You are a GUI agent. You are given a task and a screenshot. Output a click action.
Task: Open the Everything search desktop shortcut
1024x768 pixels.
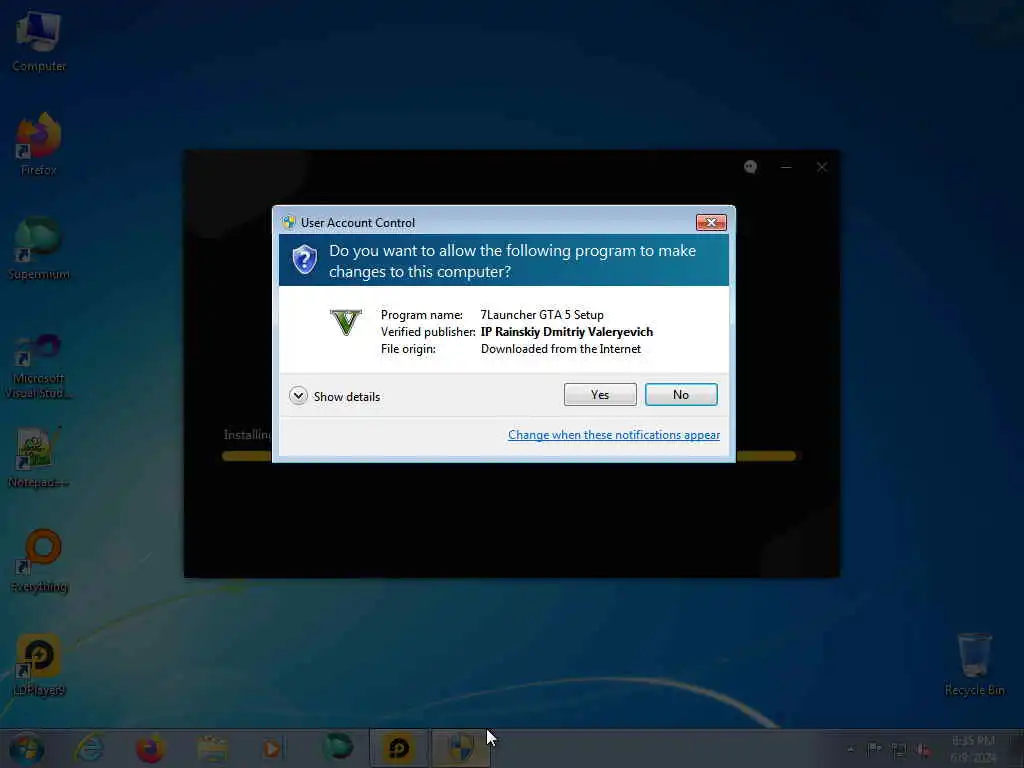pos(39,561)
